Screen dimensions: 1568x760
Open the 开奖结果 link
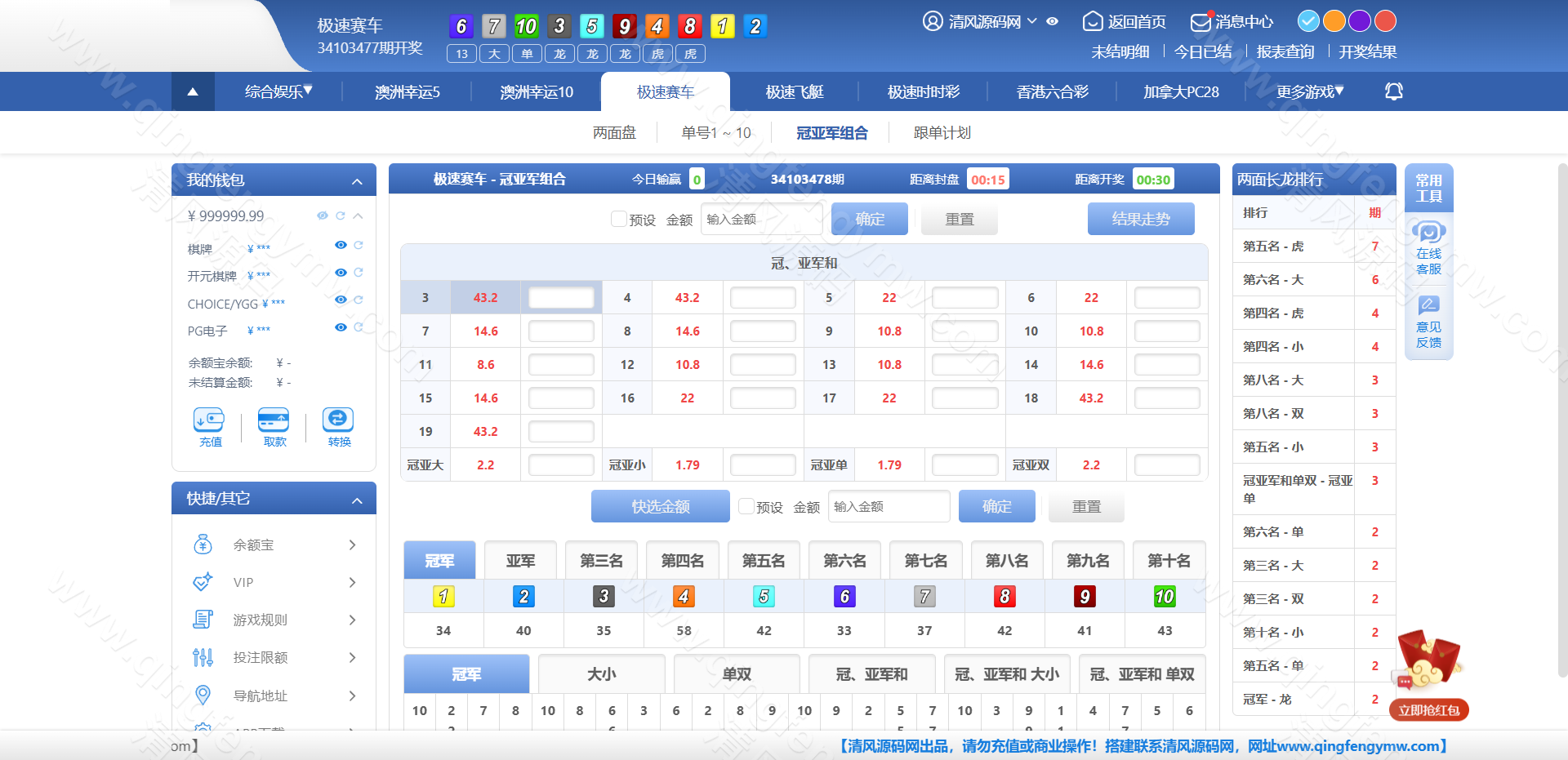tap(1367, 51)
